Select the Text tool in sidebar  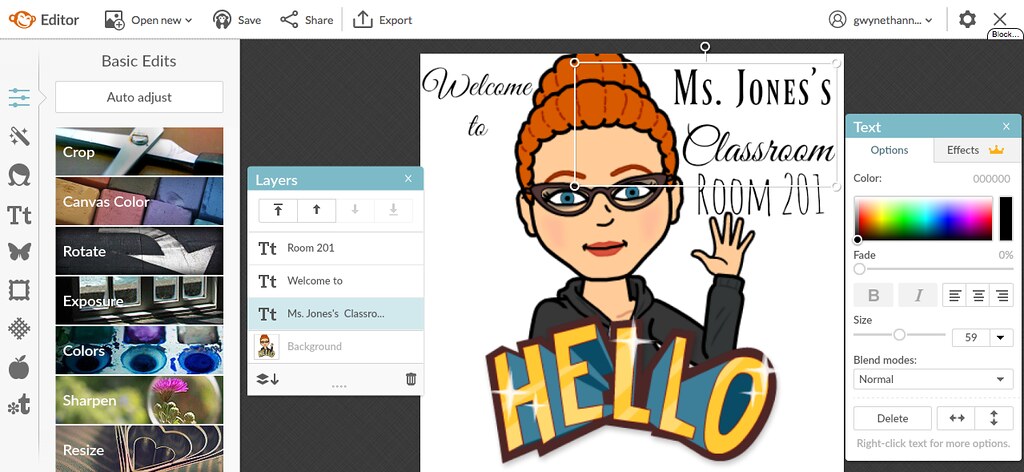point(19,214)
